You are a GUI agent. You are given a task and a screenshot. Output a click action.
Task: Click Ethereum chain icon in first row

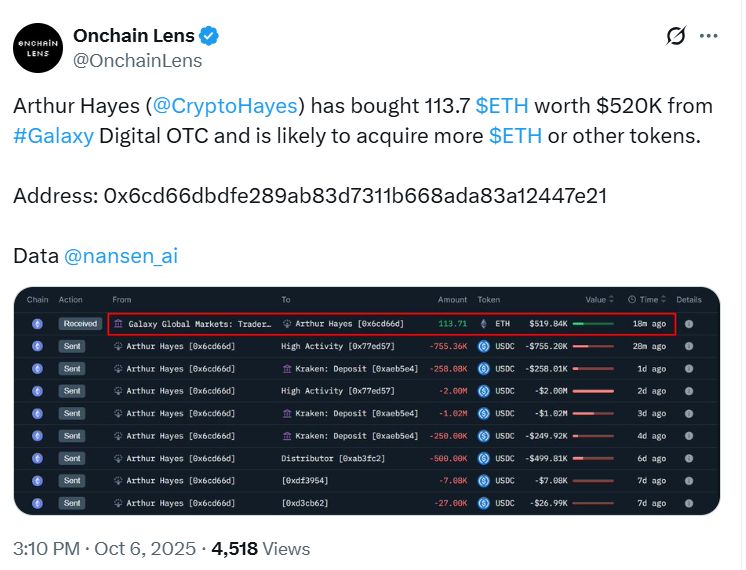point(38,324)
